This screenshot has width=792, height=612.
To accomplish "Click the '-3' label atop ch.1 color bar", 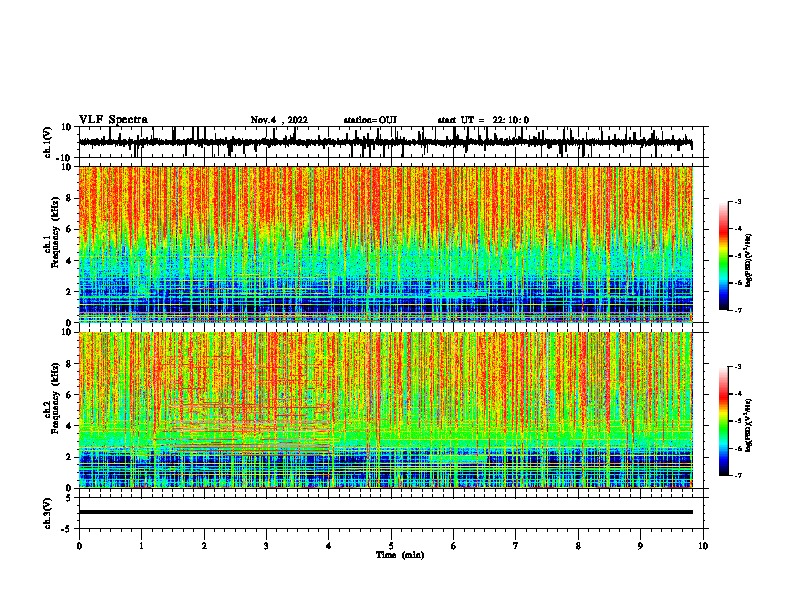I will pyautogui.click(x=738, y=201).
